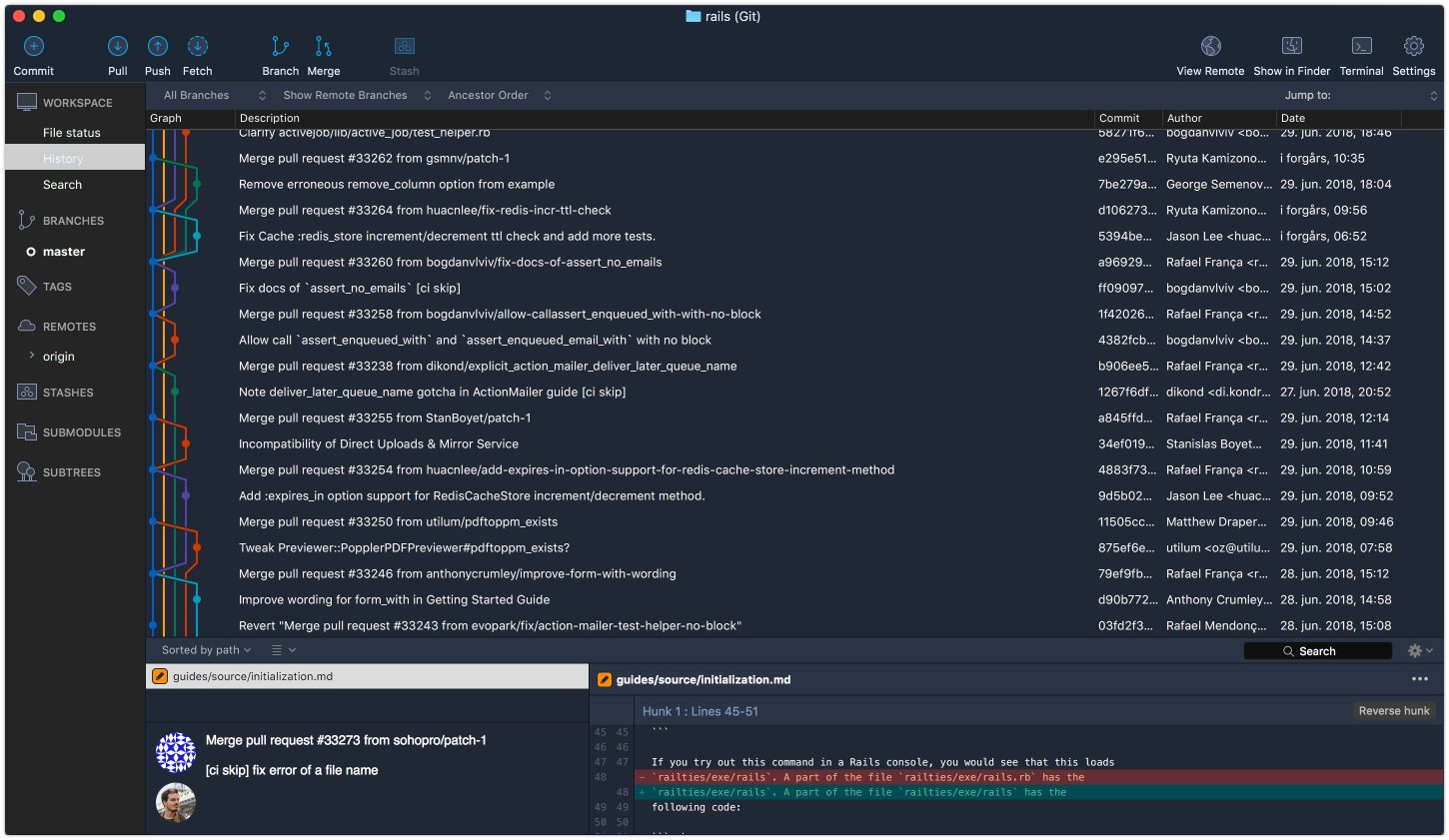Click the Subtrees section icon in sidebar
1449x840 pixels.
coord(27,472)
